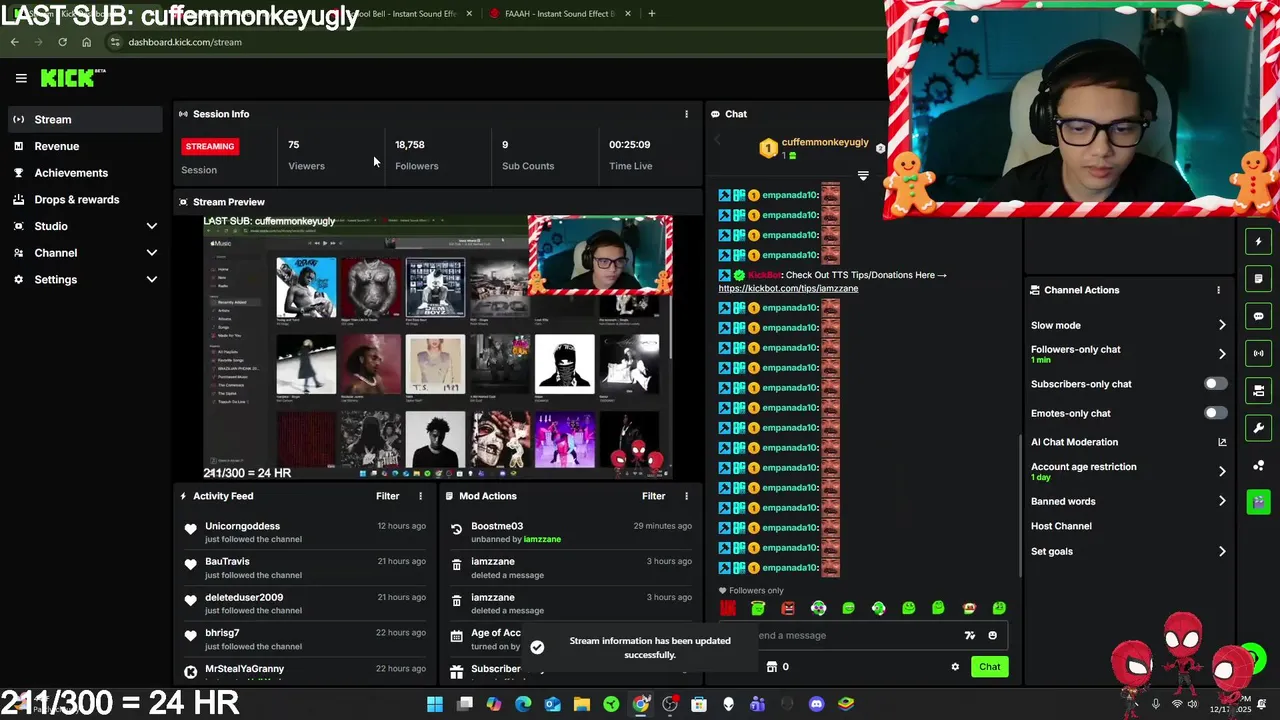Click the three-dots cluster icon in right rail
The height and width of the screenshot is (720, 1280).
click(1259, 465)
